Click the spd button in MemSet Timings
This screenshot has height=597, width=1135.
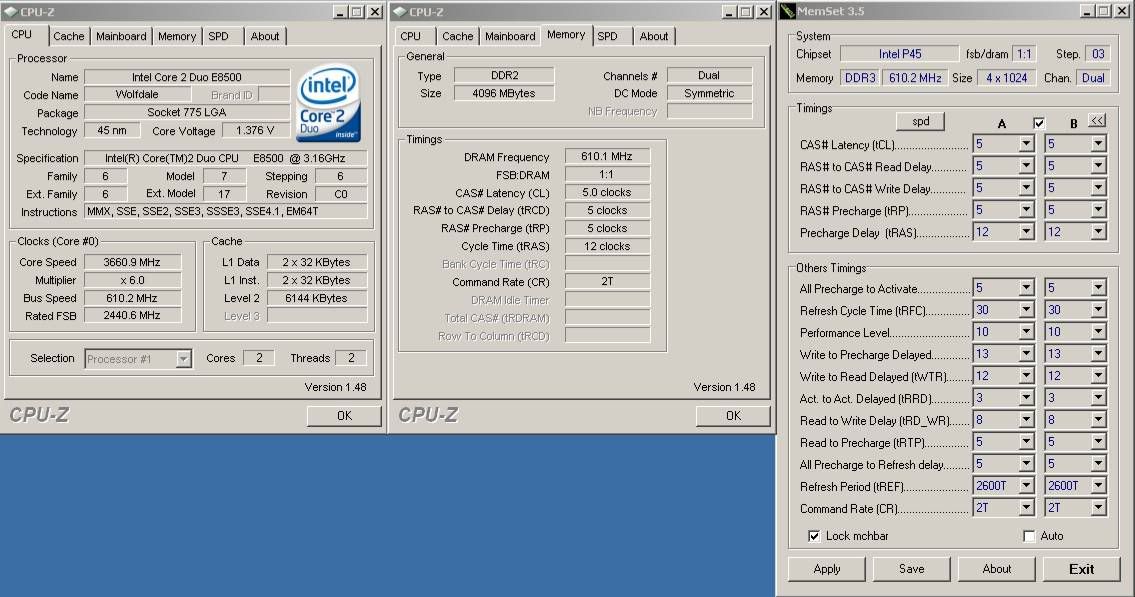point(920,122)
